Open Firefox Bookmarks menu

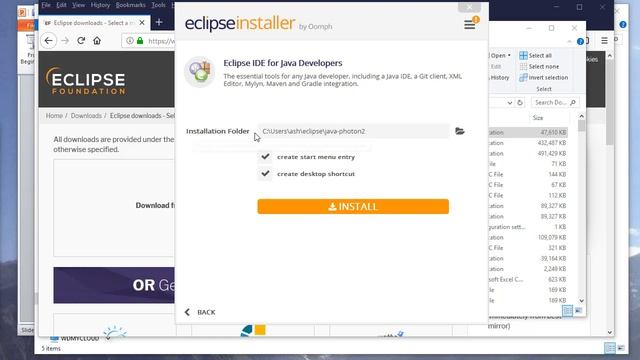point(131,5)
